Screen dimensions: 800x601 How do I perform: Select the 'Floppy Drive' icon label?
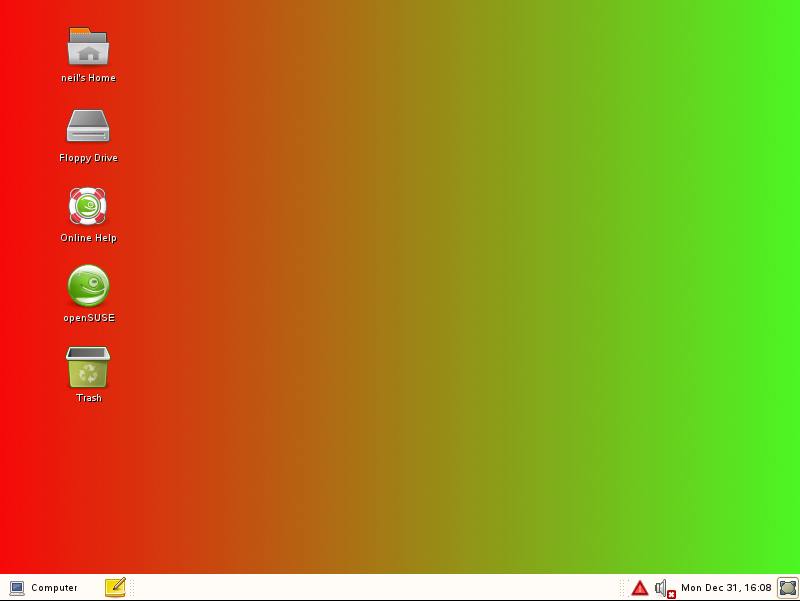coord(88,158)
